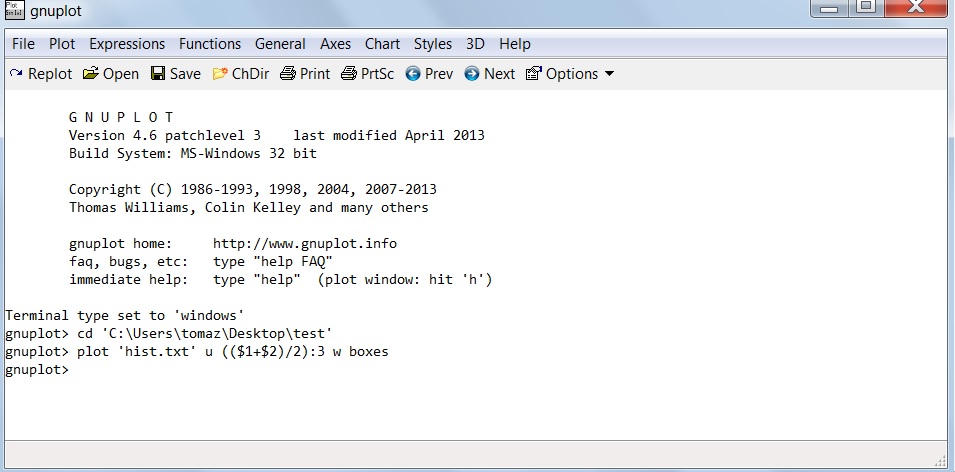The height and width of the screenshot is (472, 955).
Task: Click the "plot 'hist.txt'" command line
Action: 197,351
